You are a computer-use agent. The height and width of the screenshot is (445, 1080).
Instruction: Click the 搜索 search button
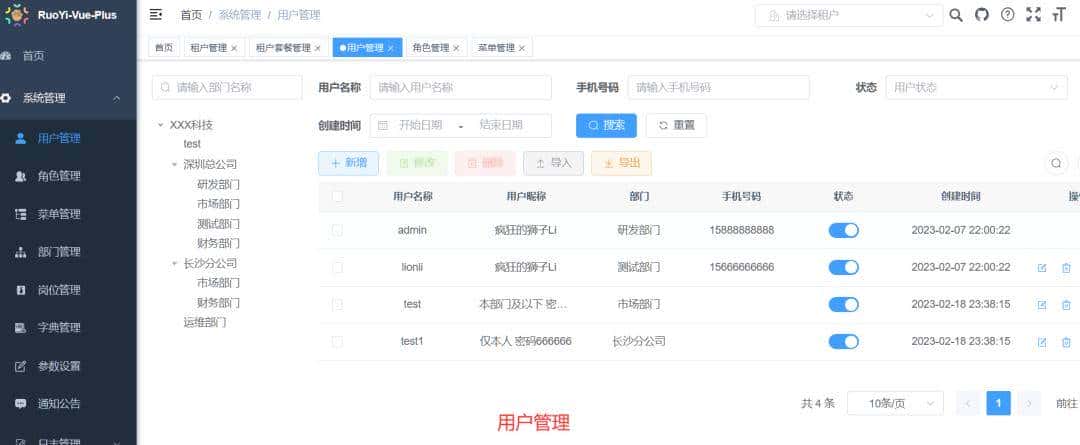tap(606, 125)
